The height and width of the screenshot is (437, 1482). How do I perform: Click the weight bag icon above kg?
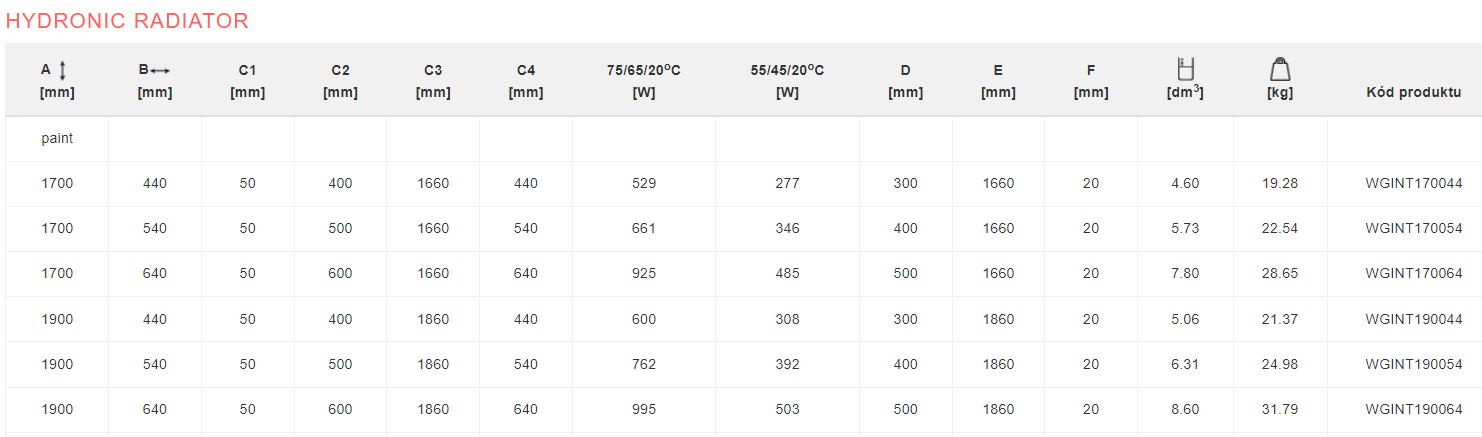(x=1280, y=69)
